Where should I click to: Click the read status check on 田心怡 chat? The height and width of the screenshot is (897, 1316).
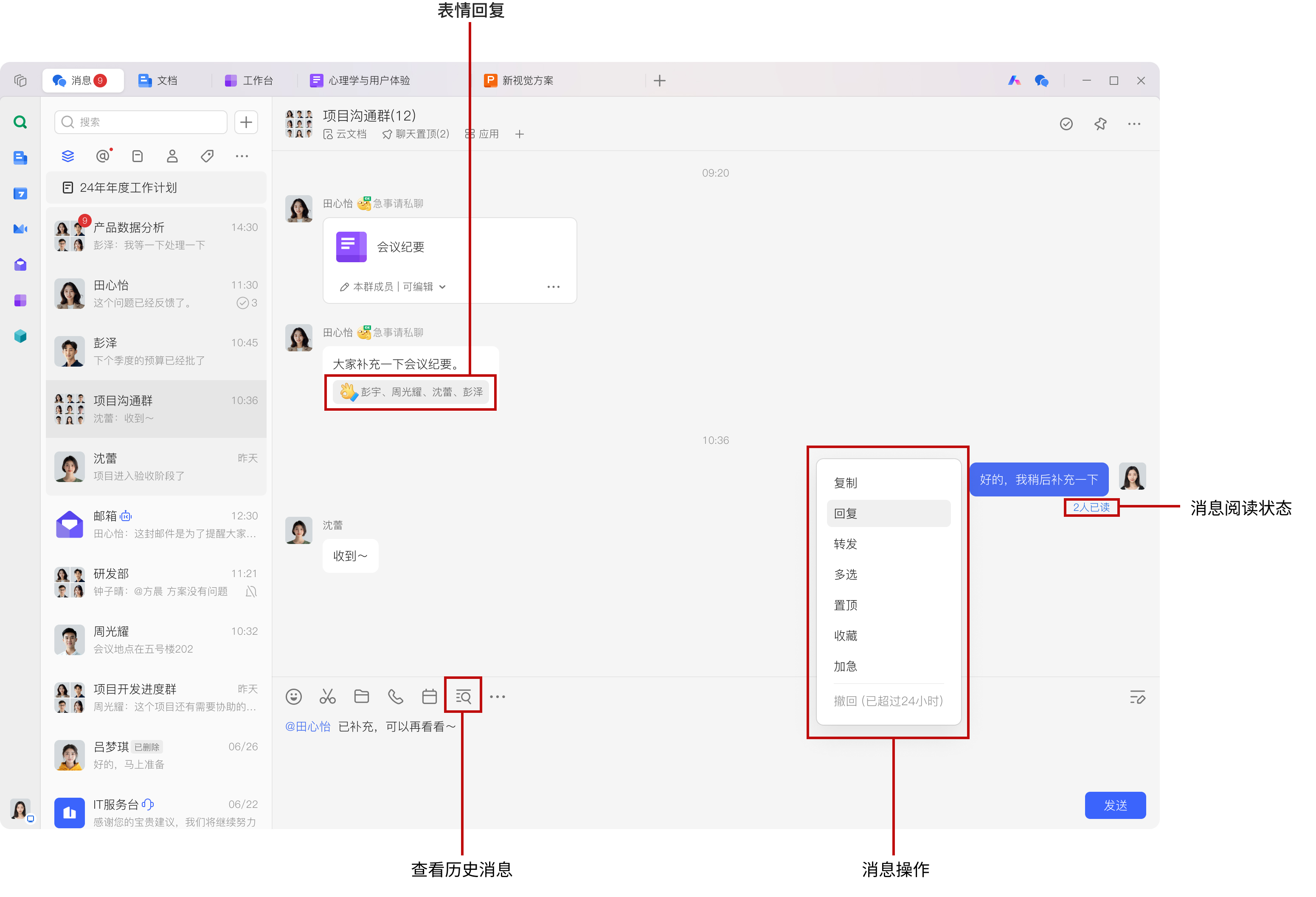pyautogui.click(x=243, y=303)
